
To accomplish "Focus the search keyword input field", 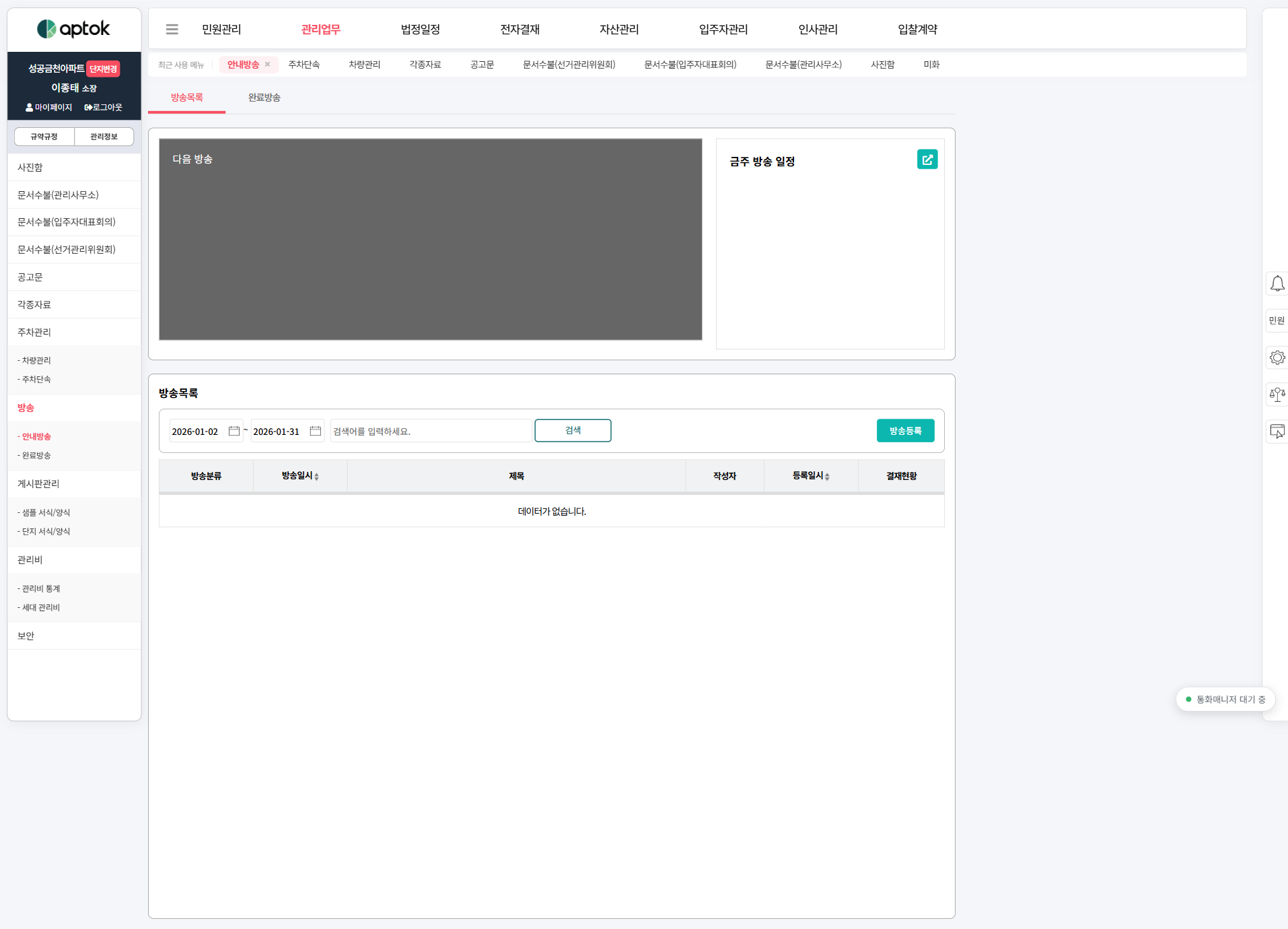I will click(x=431, y=431).
